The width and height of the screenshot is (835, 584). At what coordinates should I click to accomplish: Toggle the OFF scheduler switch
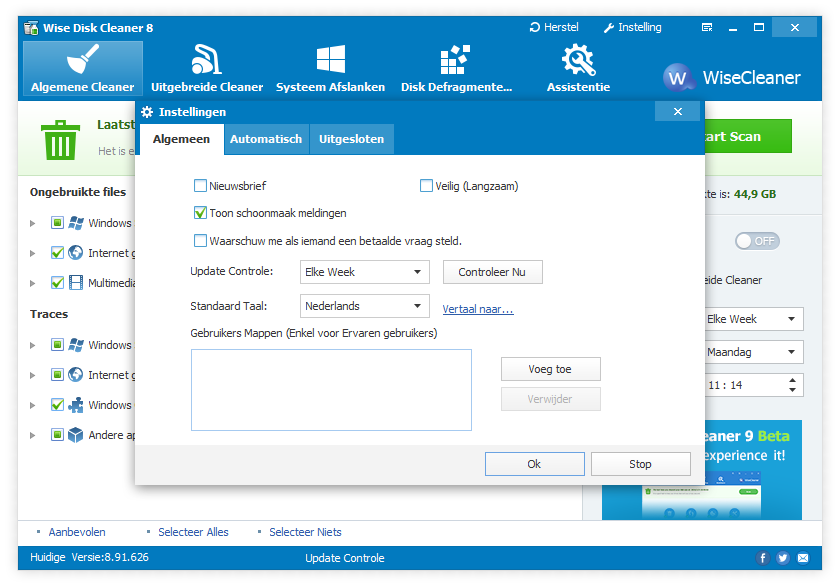point(757,241)
